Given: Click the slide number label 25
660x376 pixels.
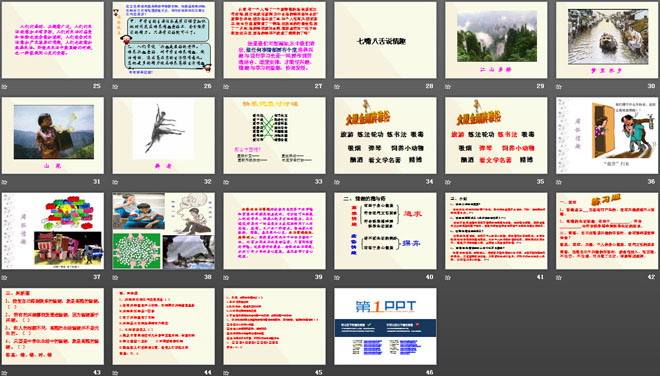Looking at the screenshot, I should click(97, 86).
